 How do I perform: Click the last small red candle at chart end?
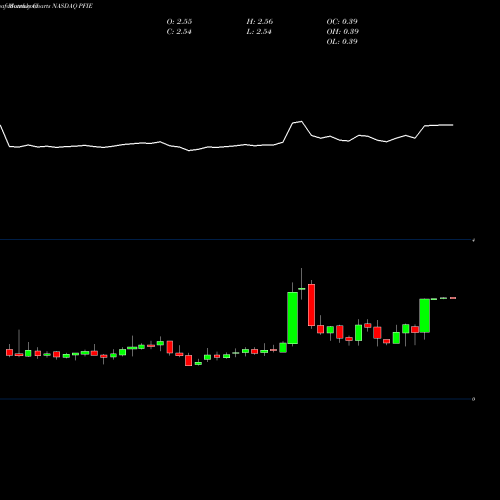pos(453,298)
